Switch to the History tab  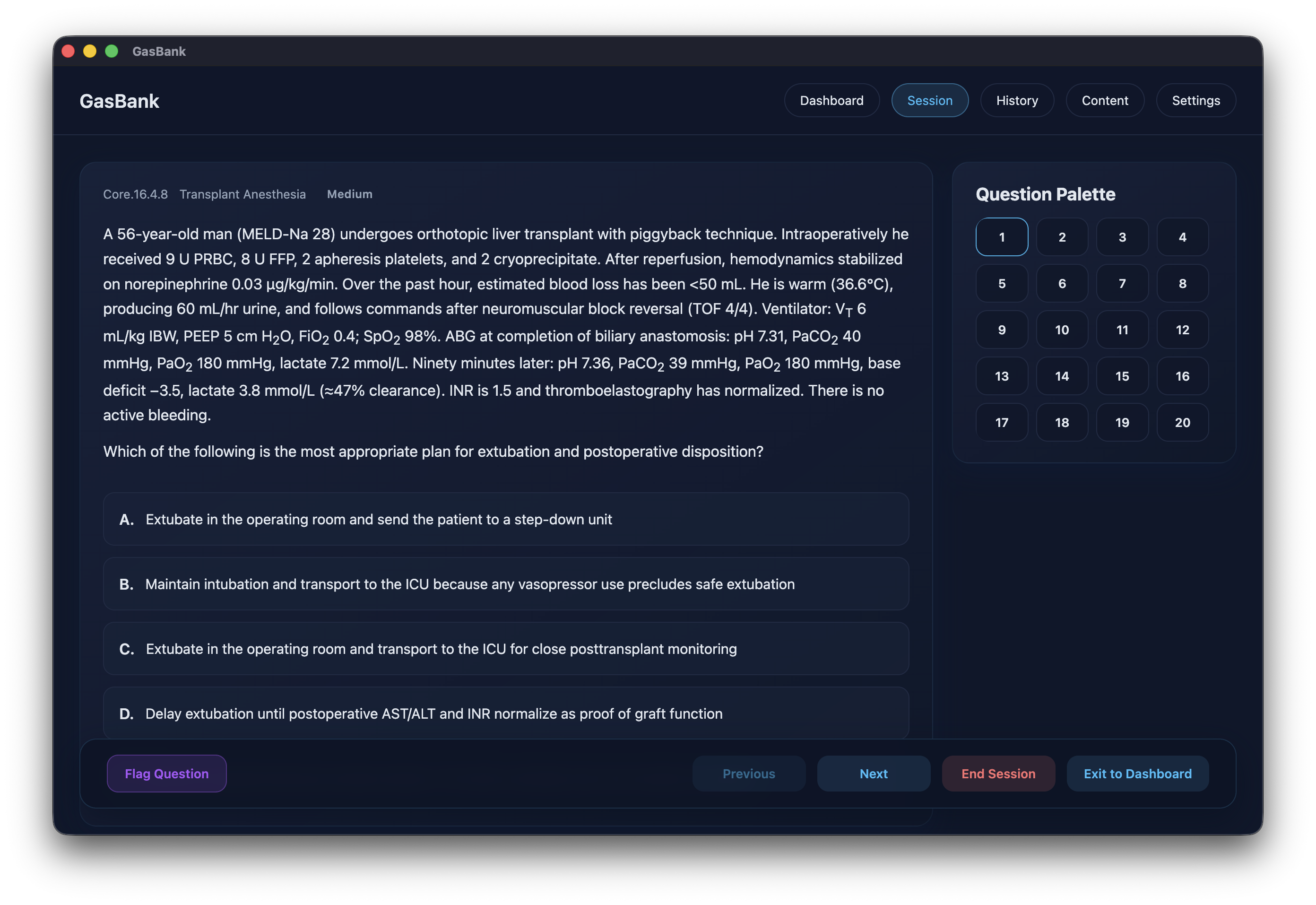pyautogui.click(x=1017, y=100)
